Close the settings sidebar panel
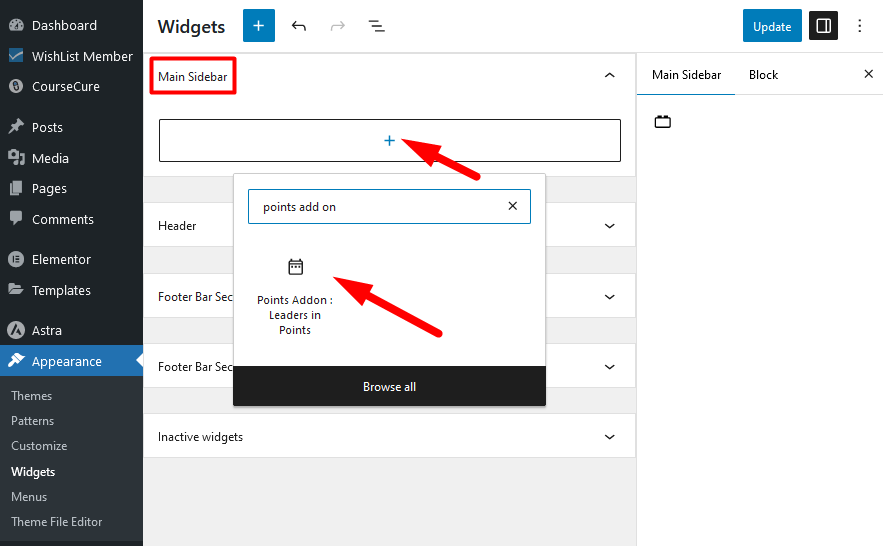 [868, 74]
